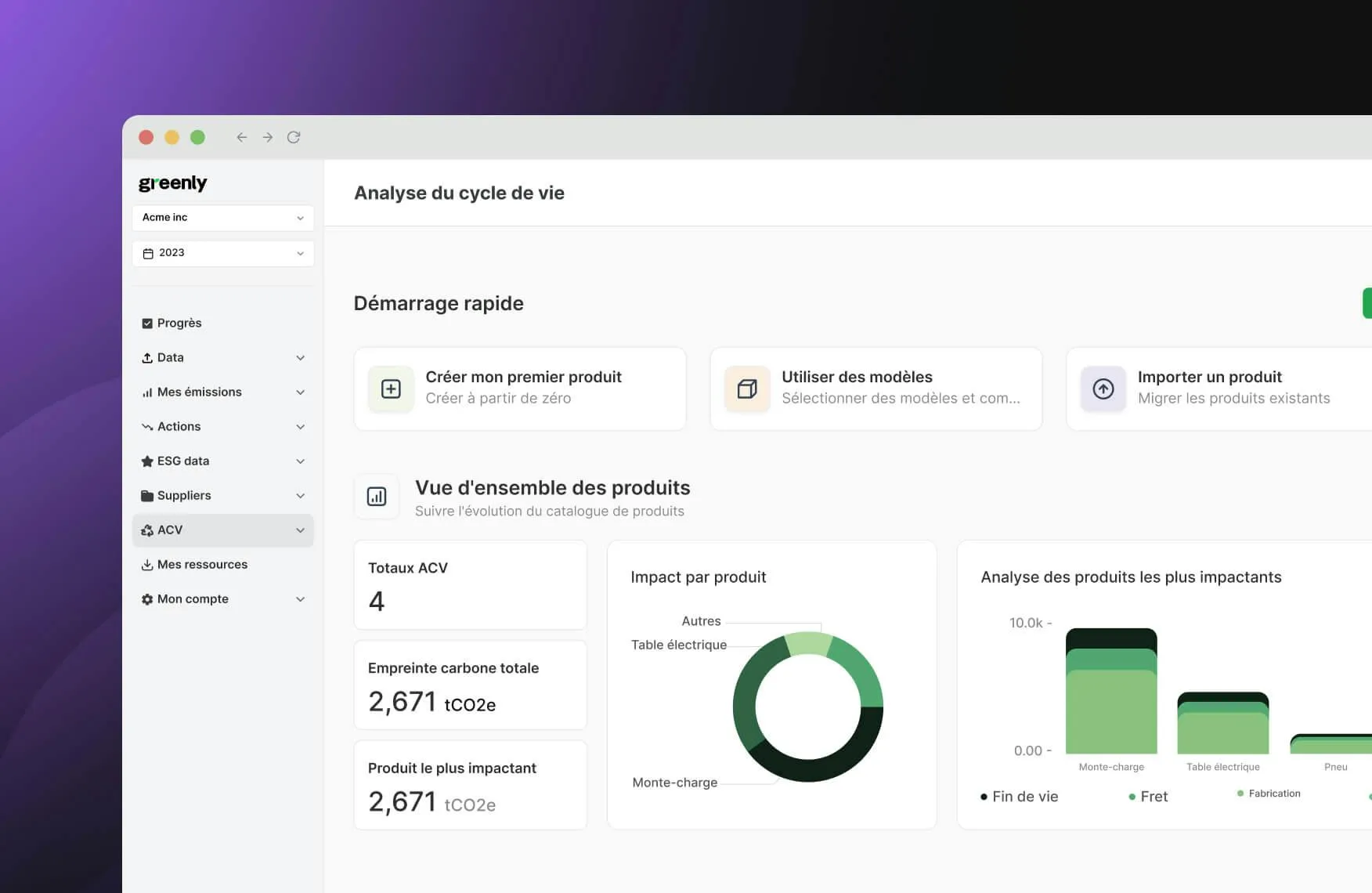Reload the page with the refresh icon
The image size is (1372, 893).
click(294, 137)
